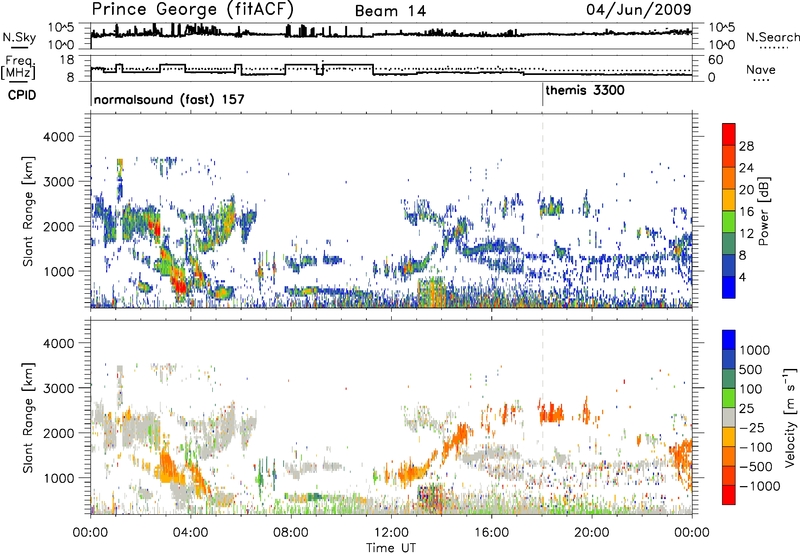The width and height of the screenshot is (800, 554).
Task: Click the light green segment of velocity colorbar
Action: tap(729, 398)
